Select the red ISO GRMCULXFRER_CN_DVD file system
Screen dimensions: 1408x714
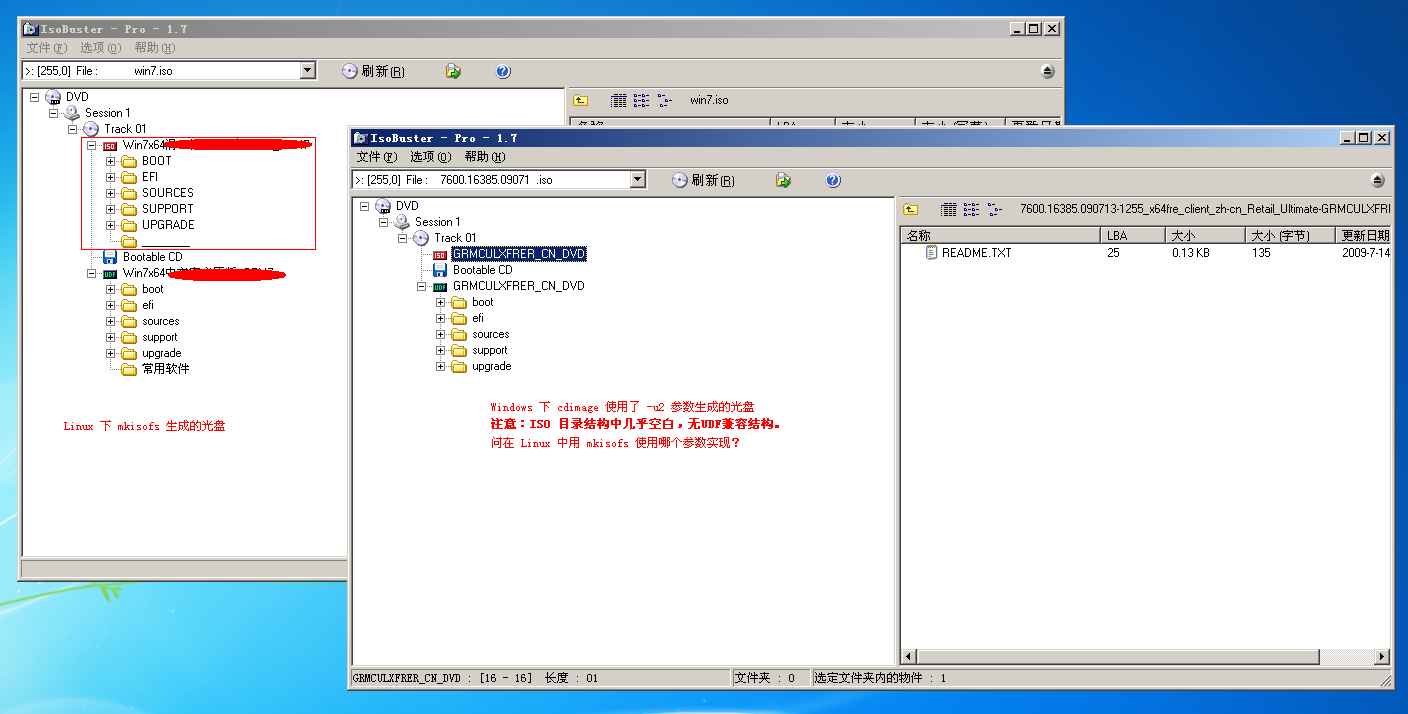pos(518,254)
